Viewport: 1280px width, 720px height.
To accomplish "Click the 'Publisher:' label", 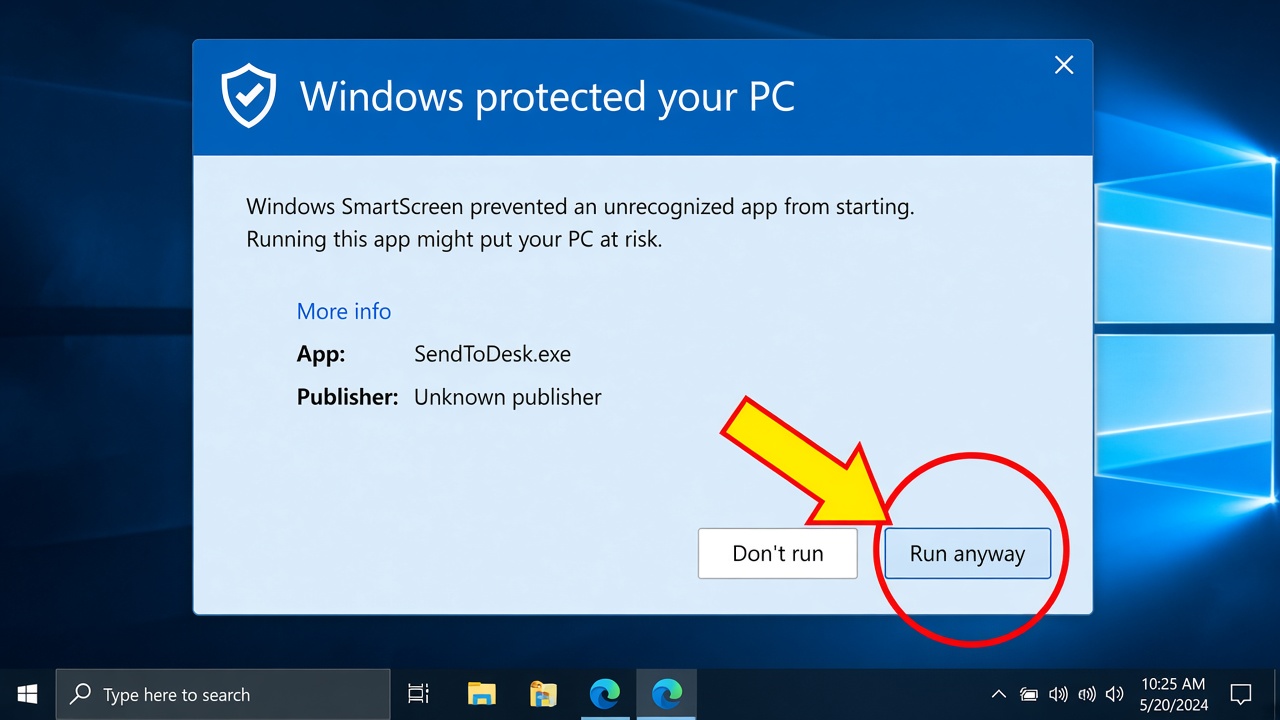I will [x=348, y=397].
